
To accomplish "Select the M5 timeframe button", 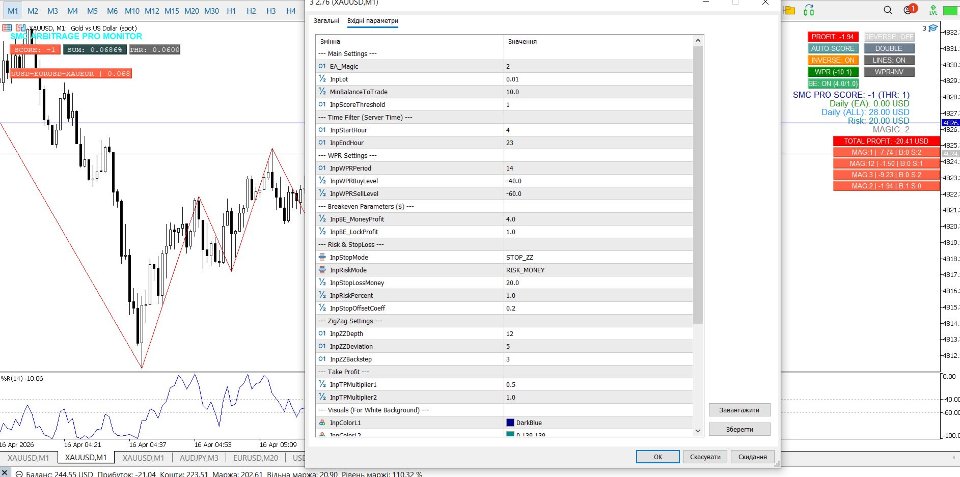I will [92, 10].
